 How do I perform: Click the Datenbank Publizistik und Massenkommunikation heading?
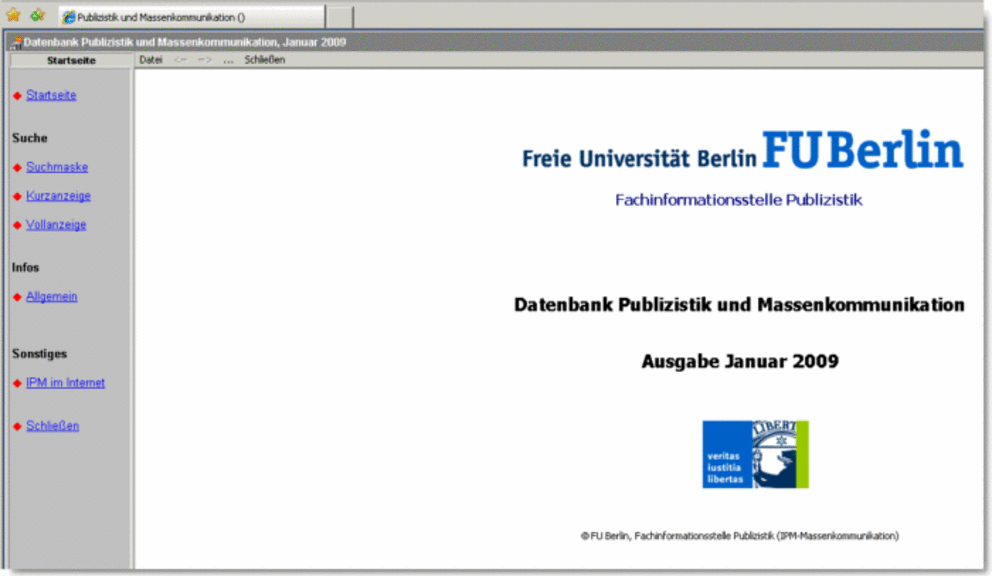coord(739,305)
